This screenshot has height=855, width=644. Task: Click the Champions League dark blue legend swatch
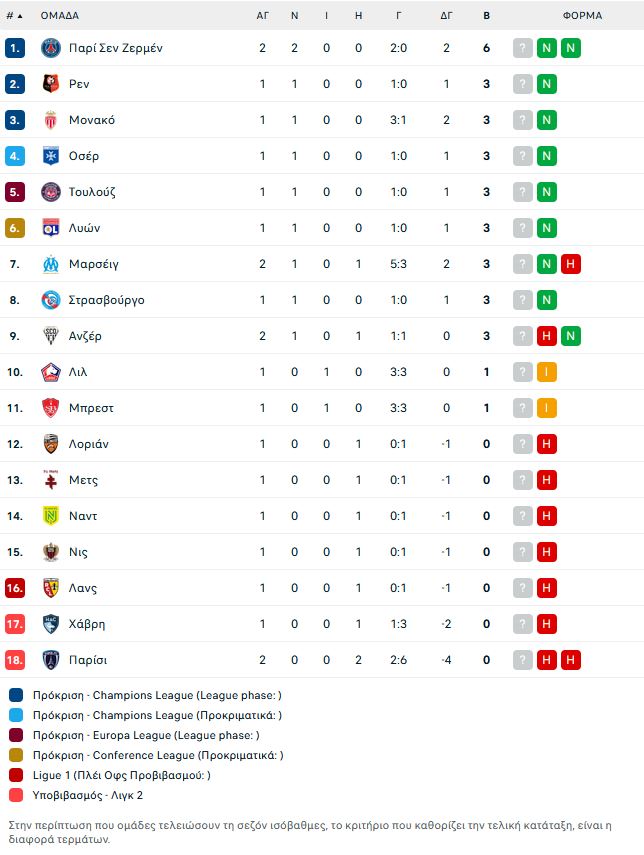tap(16, 695)
